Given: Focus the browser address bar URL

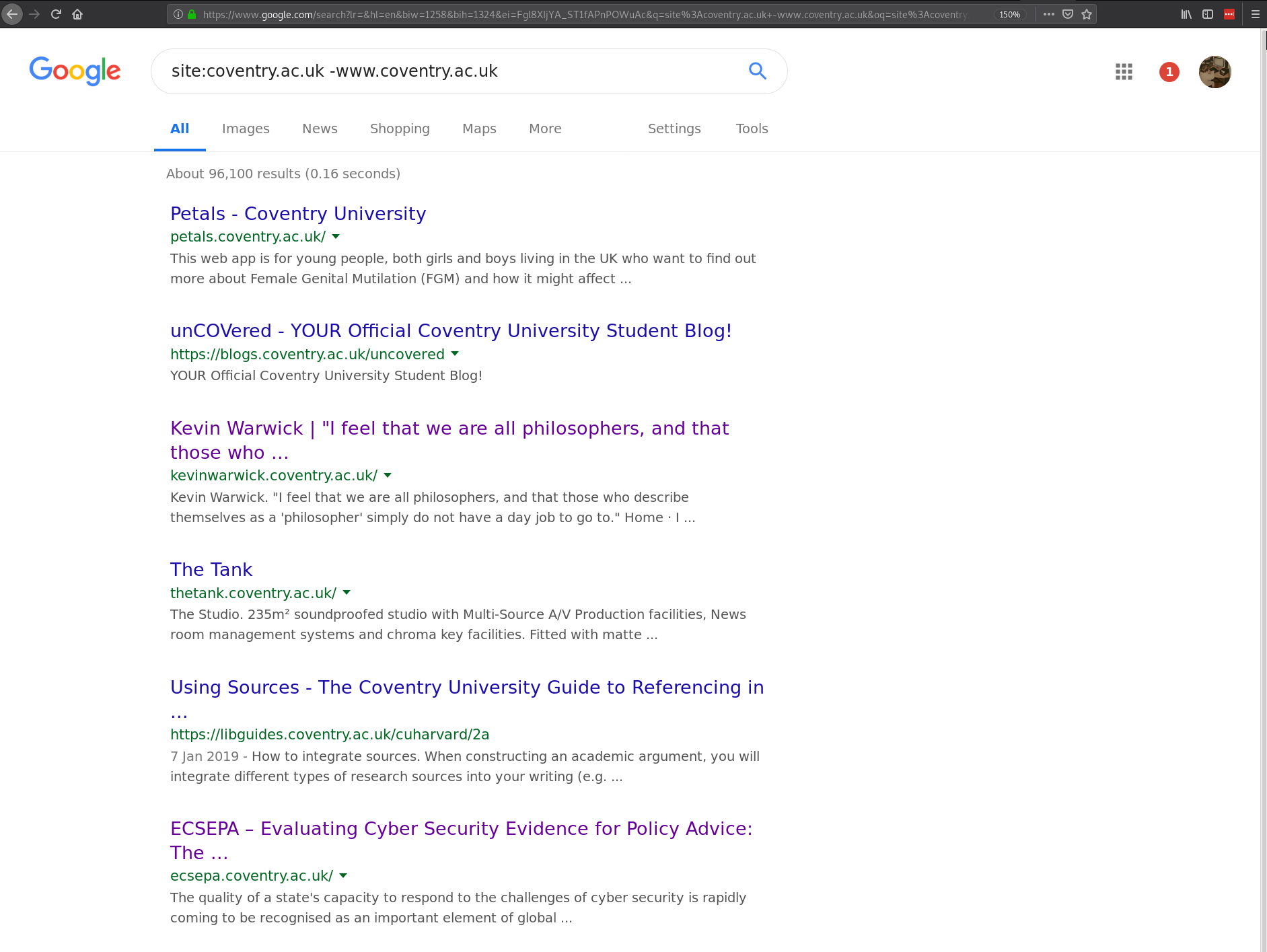Looking at the screenshot, I should coord(585,14).
